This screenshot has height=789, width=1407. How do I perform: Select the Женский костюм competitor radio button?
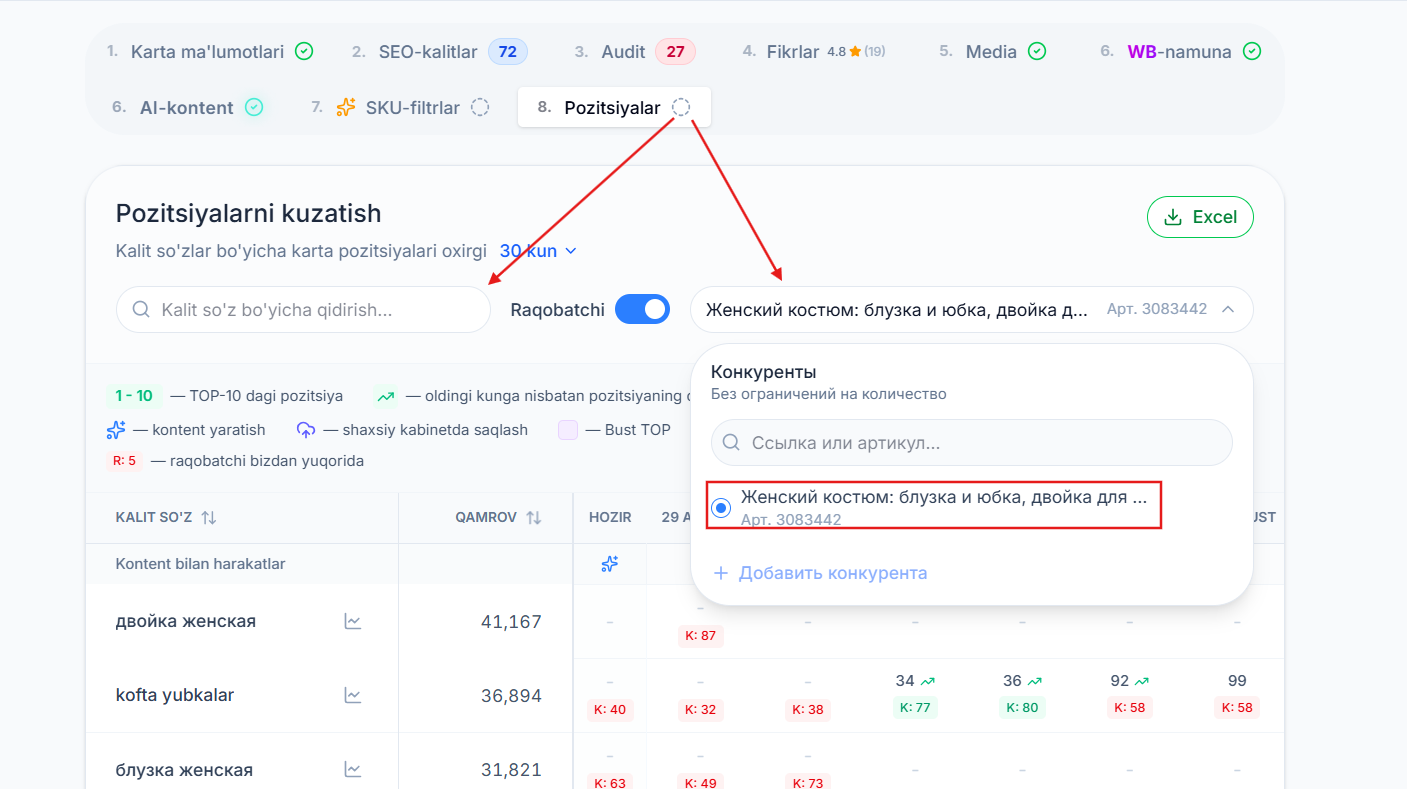tap(721, 508)
